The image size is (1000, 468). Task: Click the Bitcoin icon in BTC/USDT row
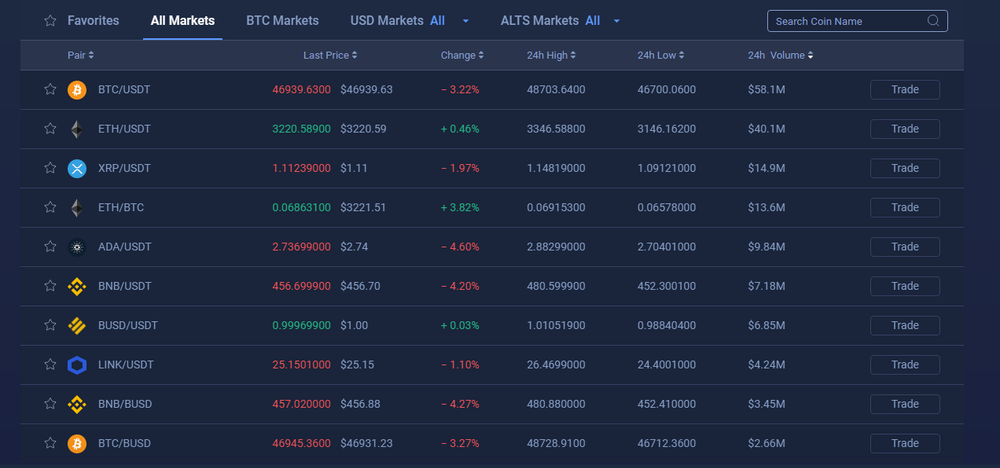point(77,90)
